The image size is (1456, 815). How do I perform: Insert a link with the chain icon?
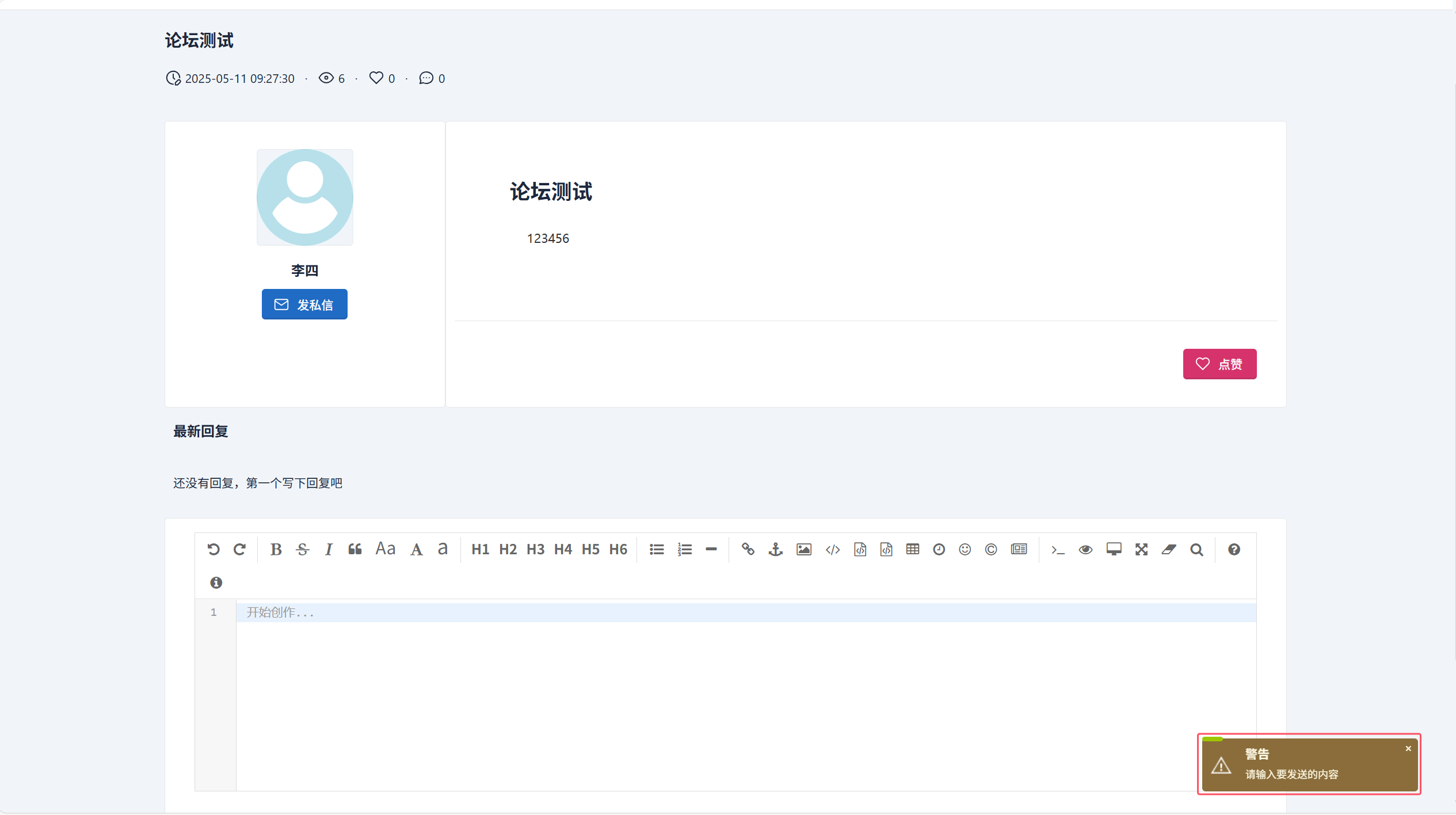(748, 550)
